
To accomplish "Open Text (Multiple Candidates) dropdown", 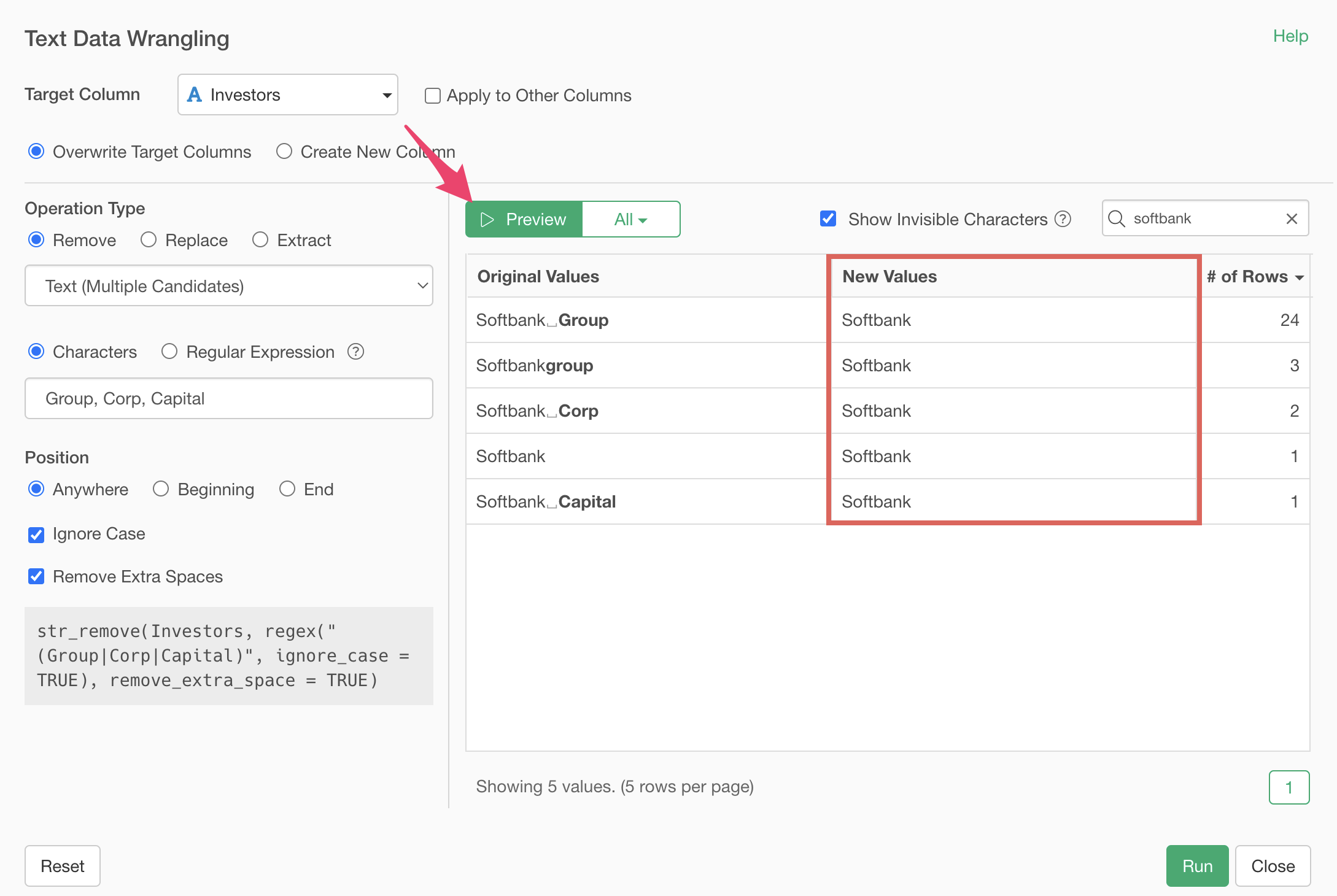I will (229, 285).
